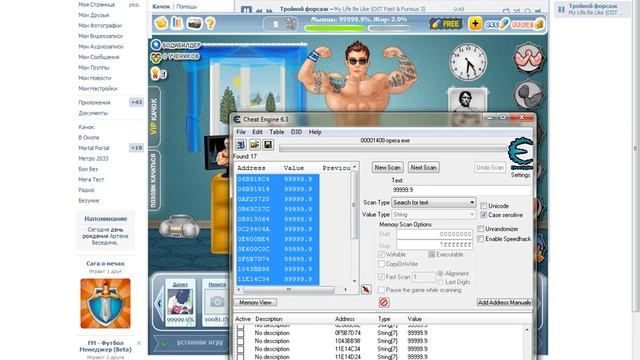Click the medal icon under the students counter
The height and width of the screenshot is (360, 640).
(155, 73)
